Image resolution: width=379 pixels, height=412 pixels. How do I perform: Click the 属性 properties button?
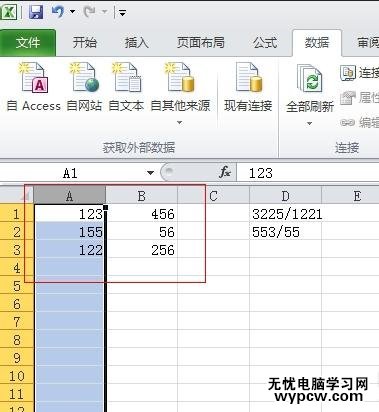[x=359, y=98]
